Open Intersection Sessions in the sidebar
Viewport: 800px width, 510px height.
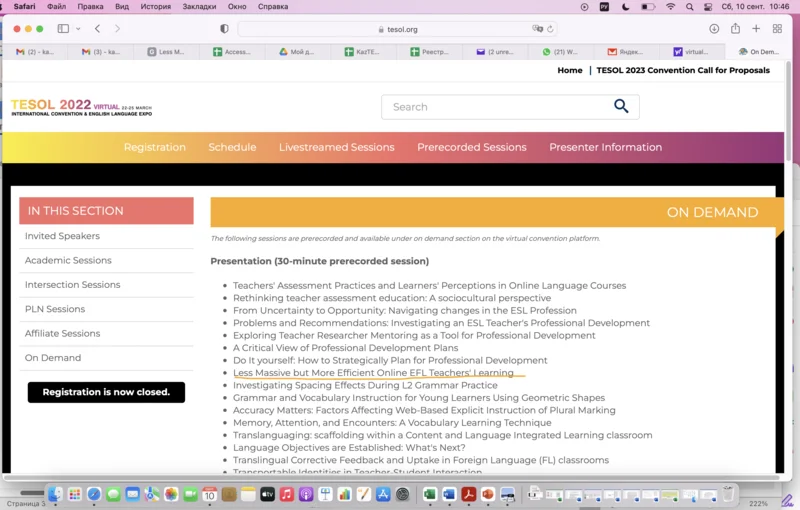(72, 285)
